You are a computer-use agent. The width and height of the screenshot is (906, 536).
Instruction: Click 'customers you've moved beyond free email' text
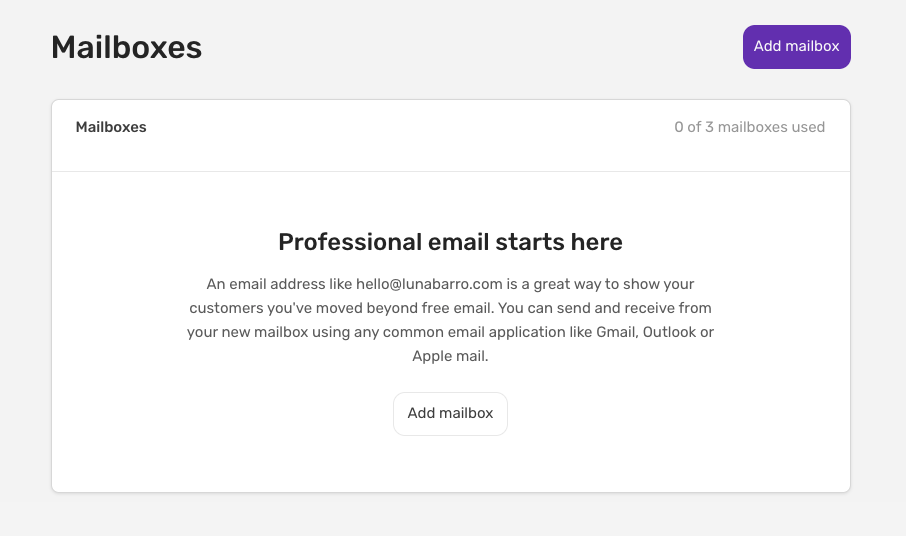coord(342,308)
